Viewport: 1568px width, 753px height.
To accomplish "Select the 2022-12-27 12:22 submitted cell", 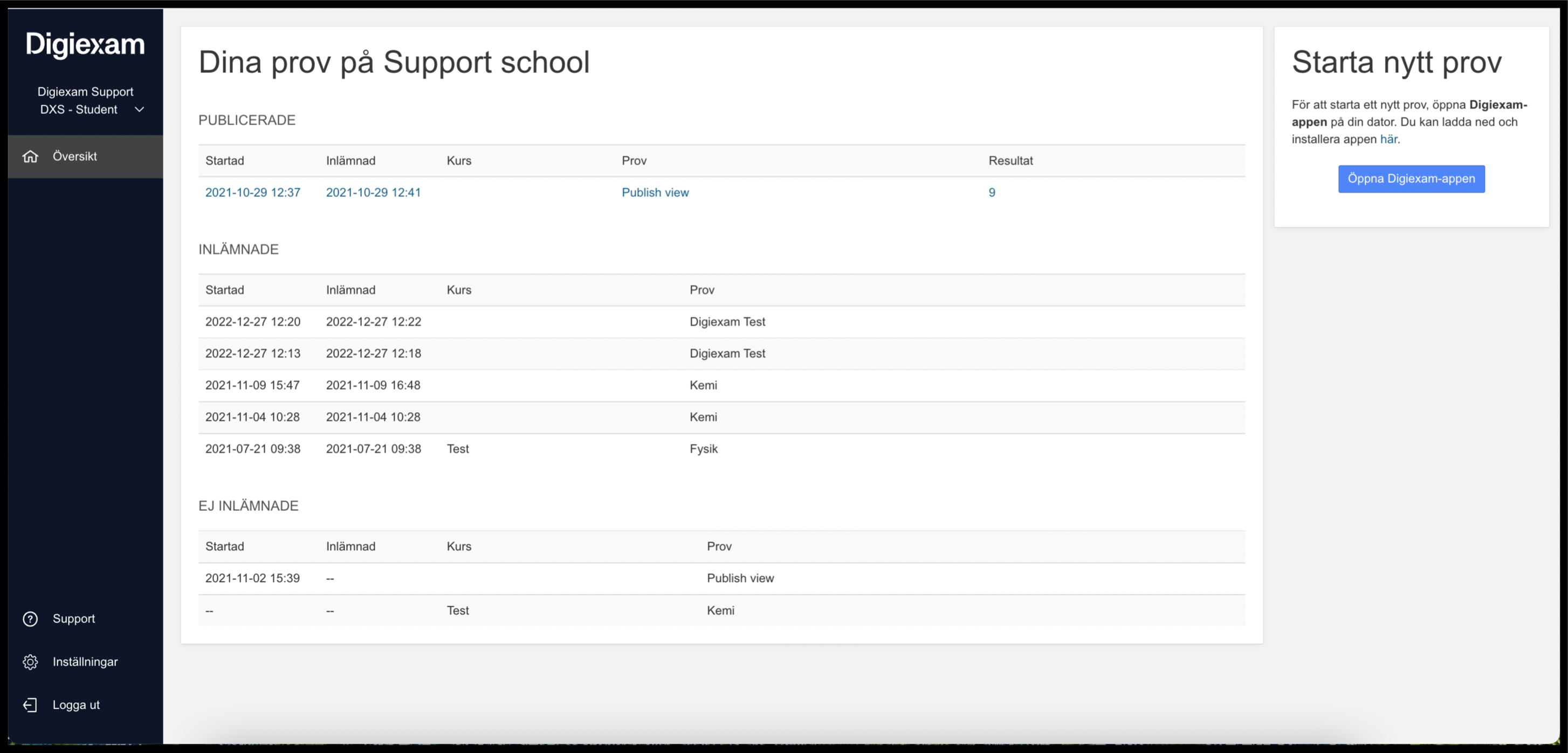I will tap(373, 322).
